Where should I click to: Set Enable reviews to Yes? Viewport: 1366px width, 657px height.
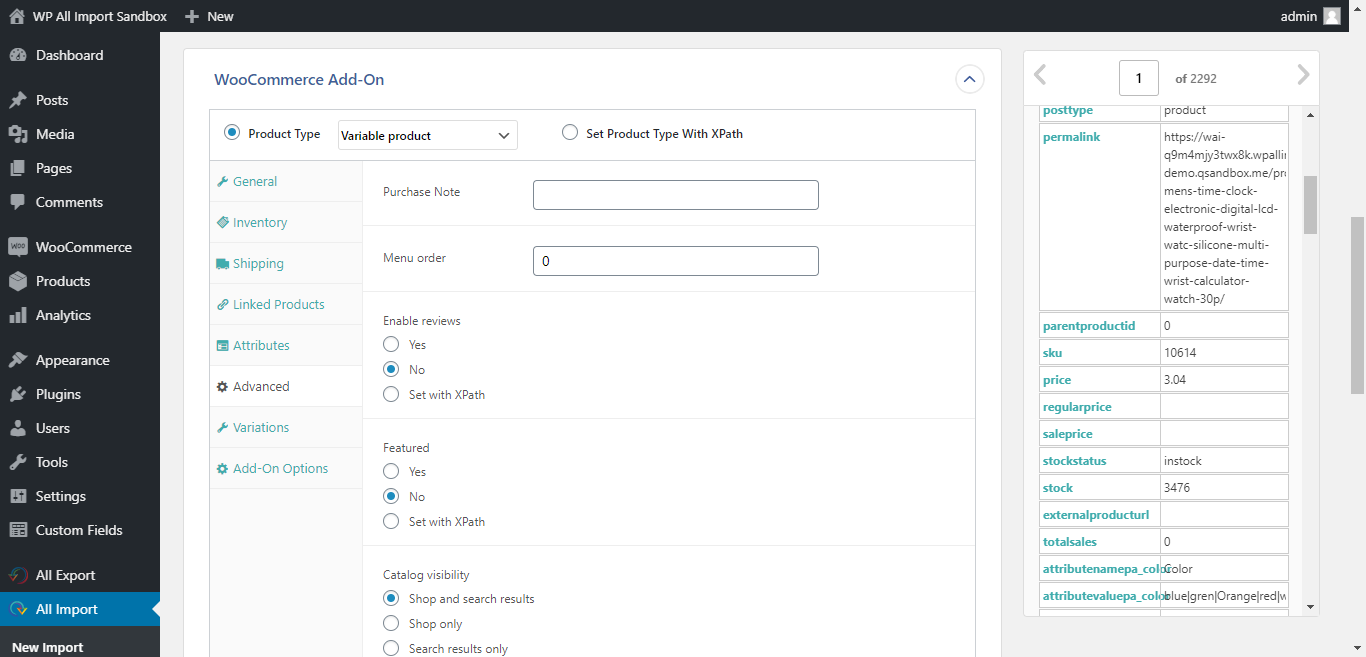pos(391,345)
